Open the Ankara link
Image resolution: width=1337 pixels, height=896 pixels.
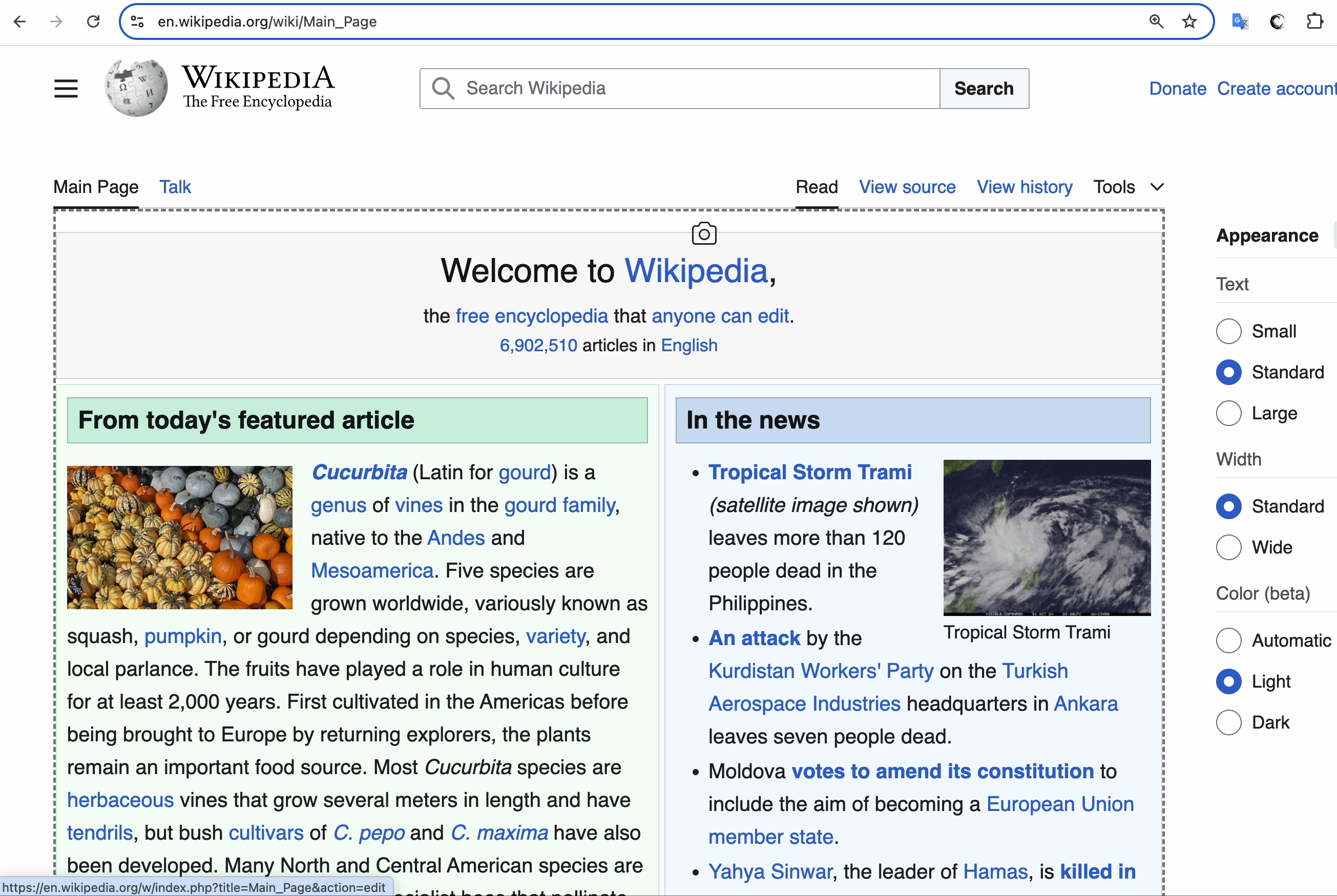[1085, 704]
